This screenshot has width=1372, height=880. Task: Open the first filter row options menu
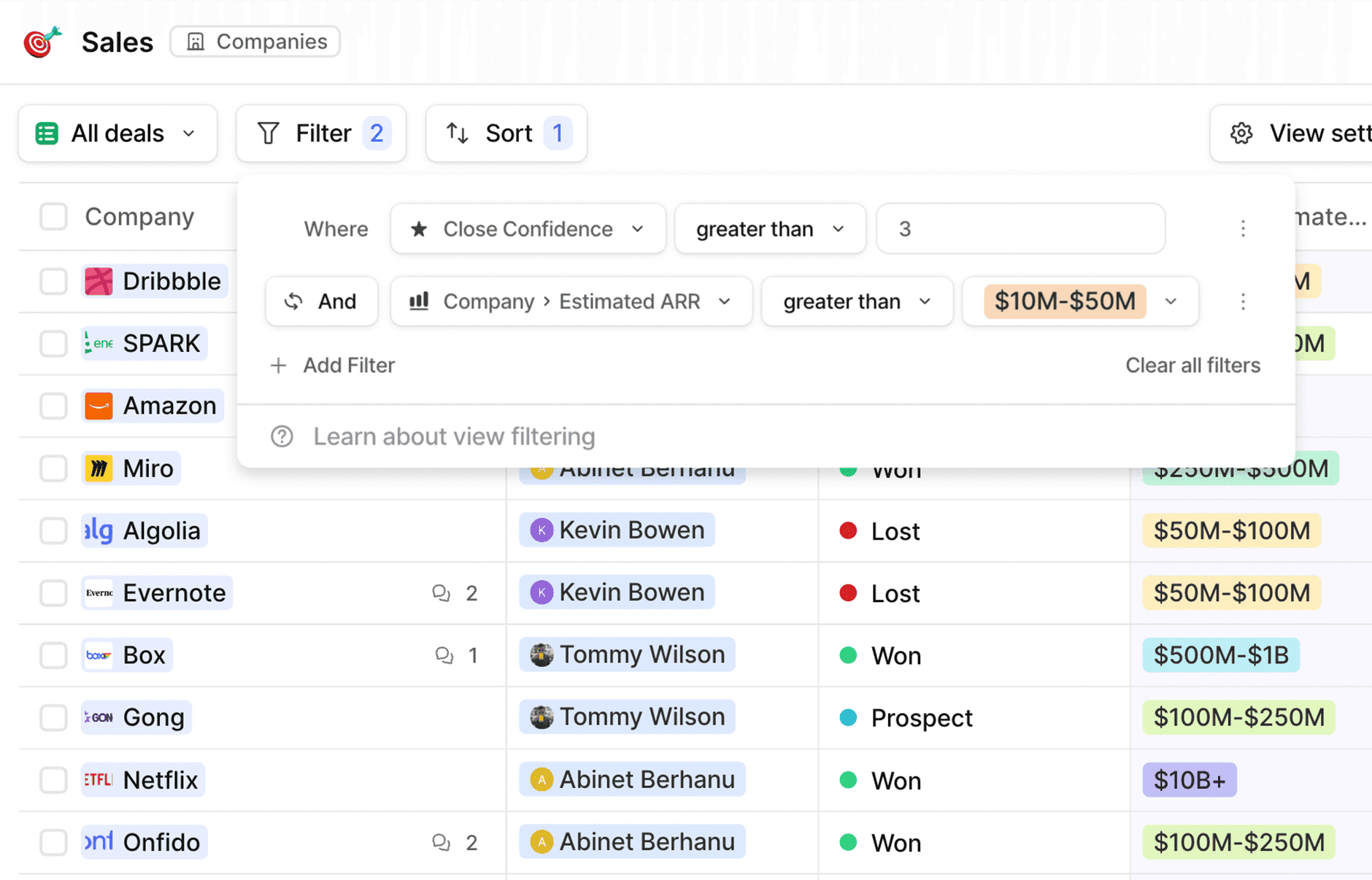(x=1243, y=228)
